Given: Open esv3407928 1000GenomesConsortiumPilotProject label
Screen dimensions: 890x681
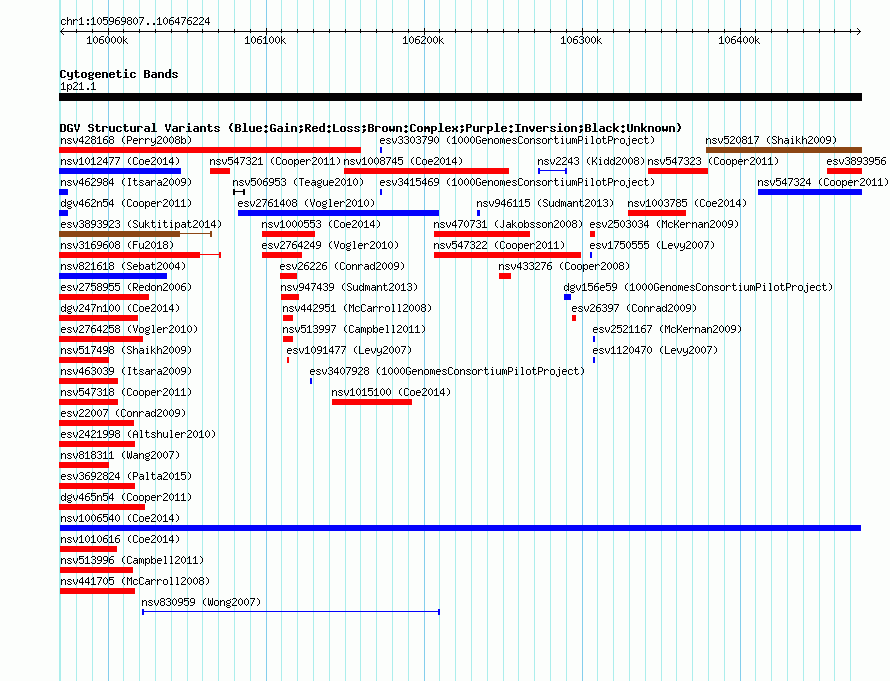Looking at the screenshot, I should (447, 371).
